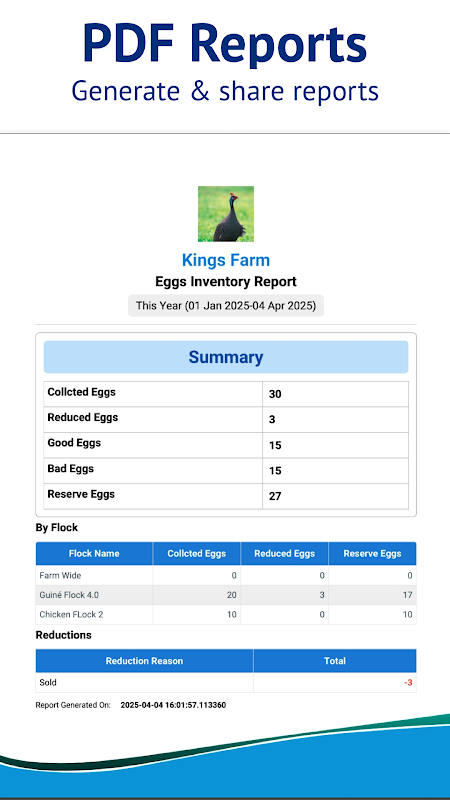450x800 pixels.
Task: Select the This Year date range badge
Action: [x=226, y=306]
